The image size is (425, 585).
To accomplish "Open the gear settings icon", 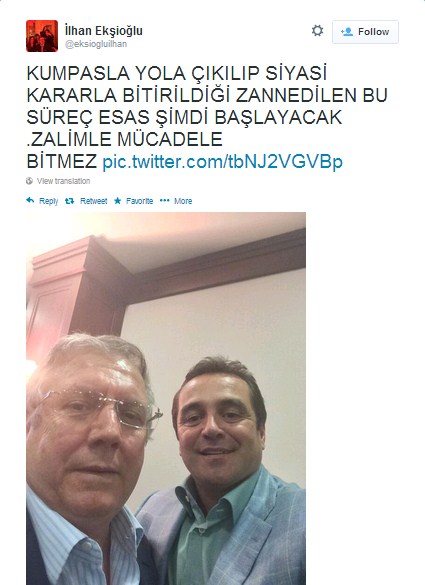I will 318,31.
